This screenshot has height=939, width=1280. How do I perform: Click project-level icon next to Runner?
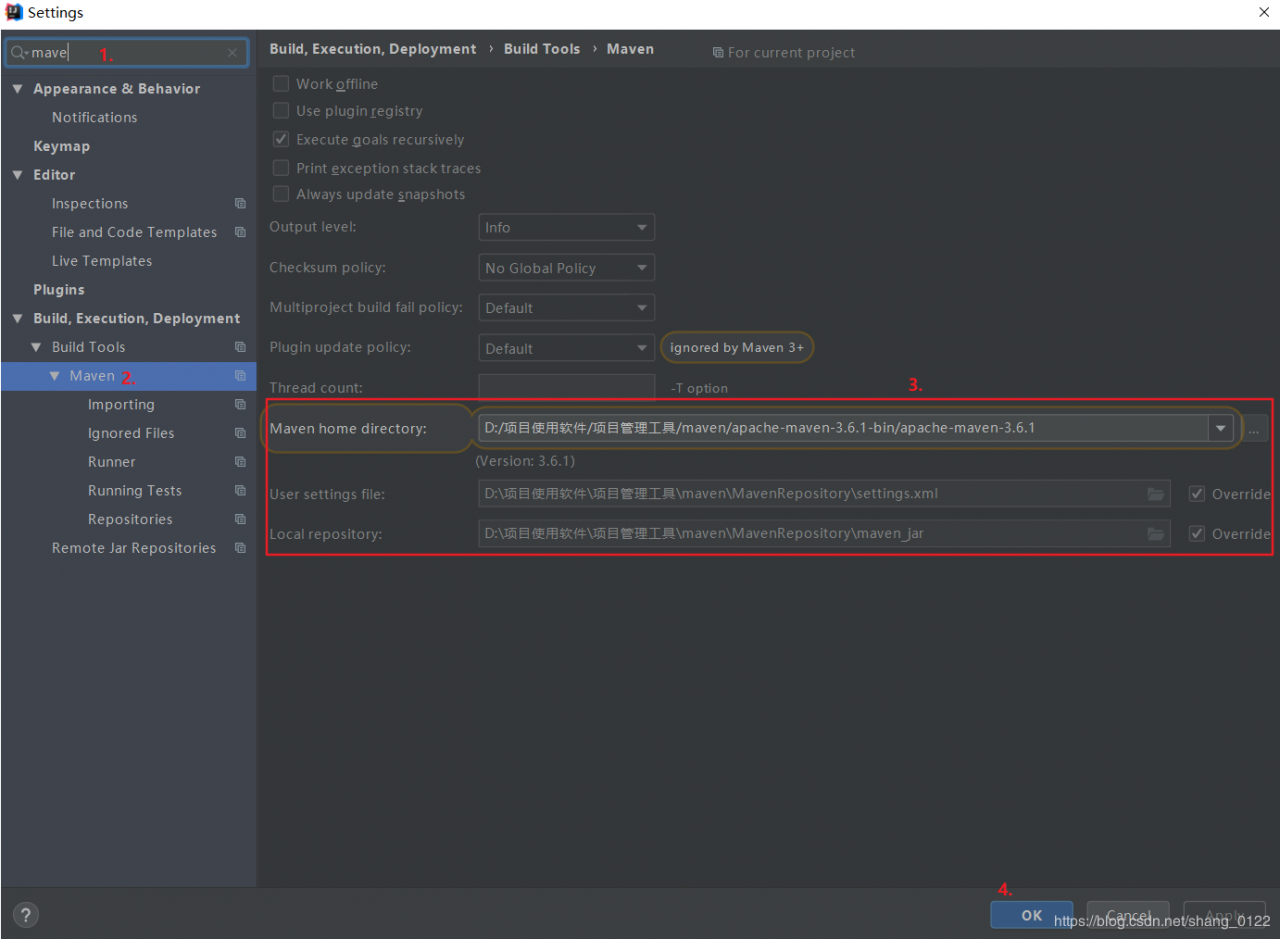click(240, 462)
